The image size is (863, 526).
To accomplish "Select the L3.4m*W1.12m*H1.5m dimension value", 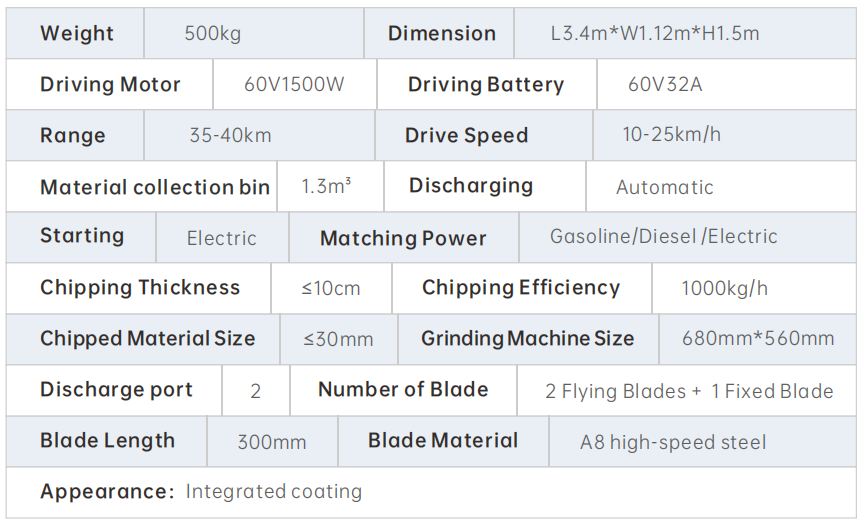I will 654,34.
